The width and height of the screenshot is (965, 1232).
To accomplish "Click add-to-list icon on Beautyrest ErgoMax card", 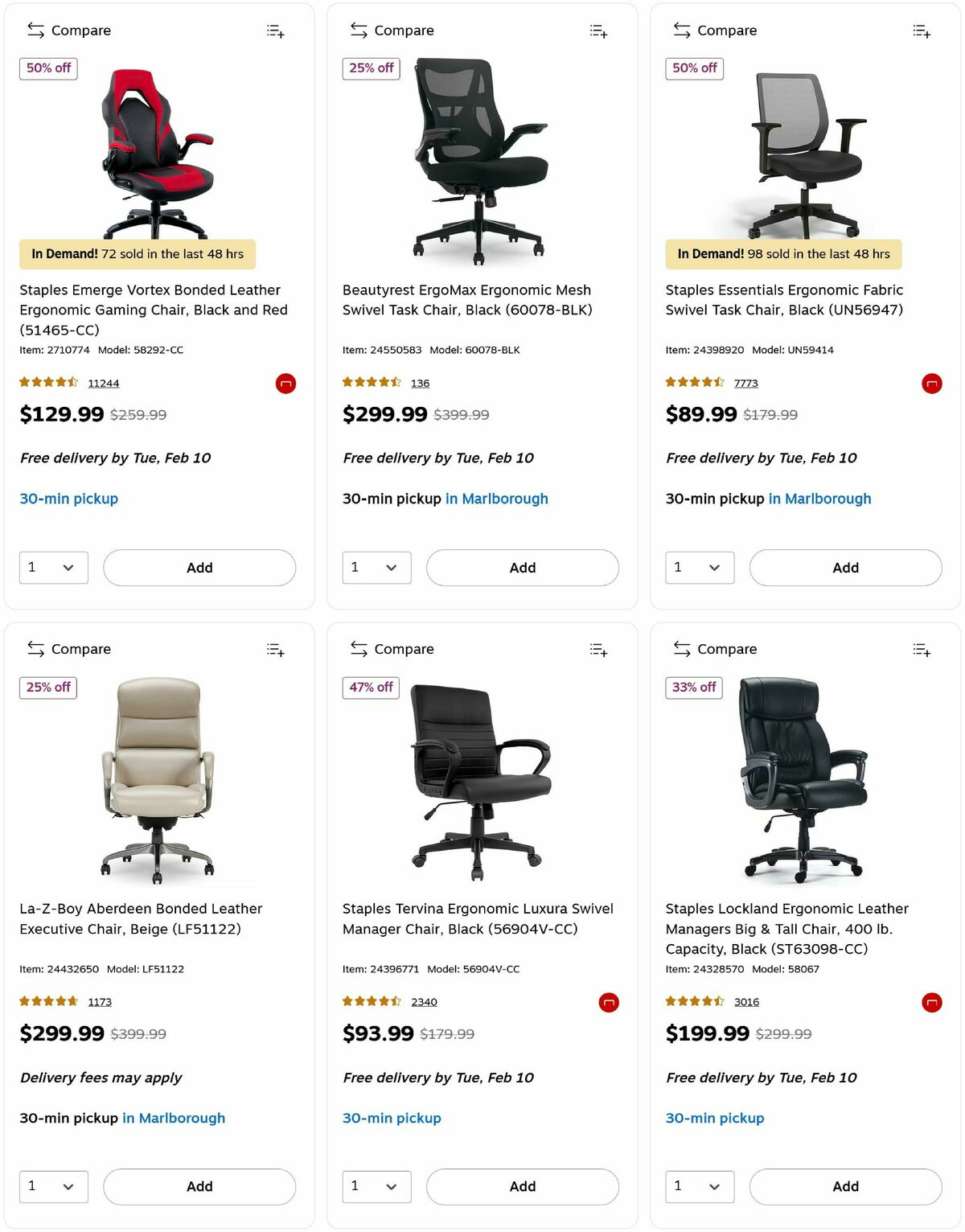I will click(x=599, y=31).
